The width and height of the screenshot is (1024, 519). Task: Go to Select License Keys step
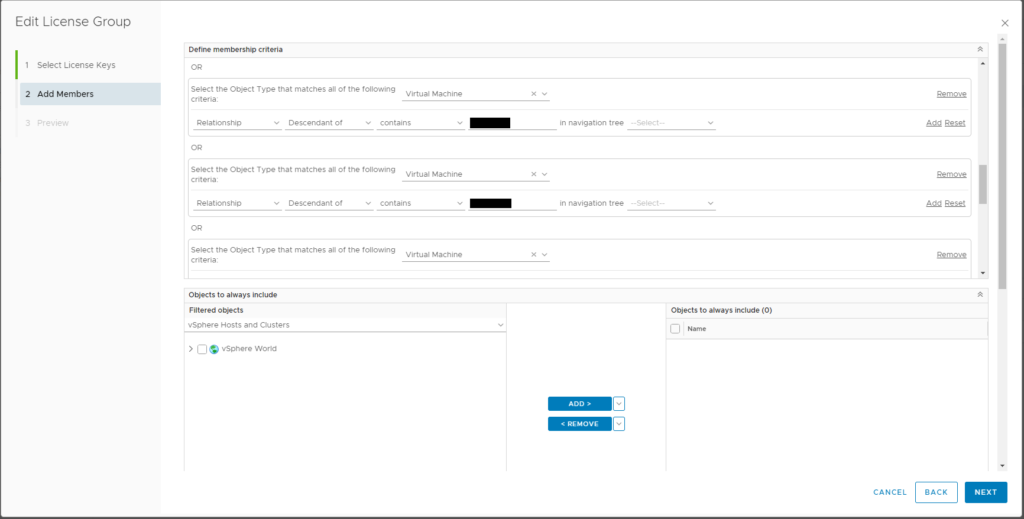click(76, 65)
